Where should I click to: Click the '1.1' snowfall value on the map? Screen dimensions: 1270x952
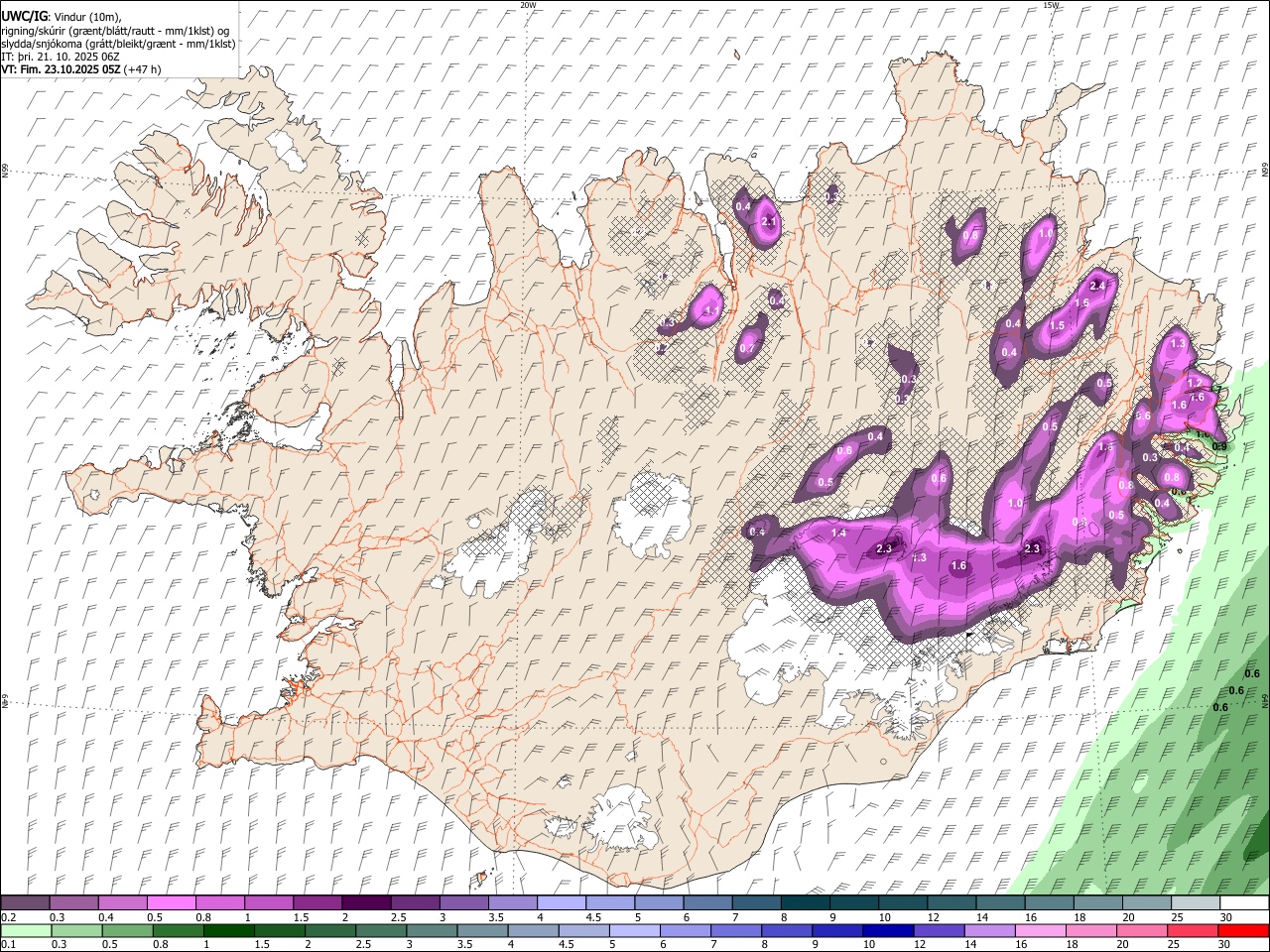pos(710,311)
